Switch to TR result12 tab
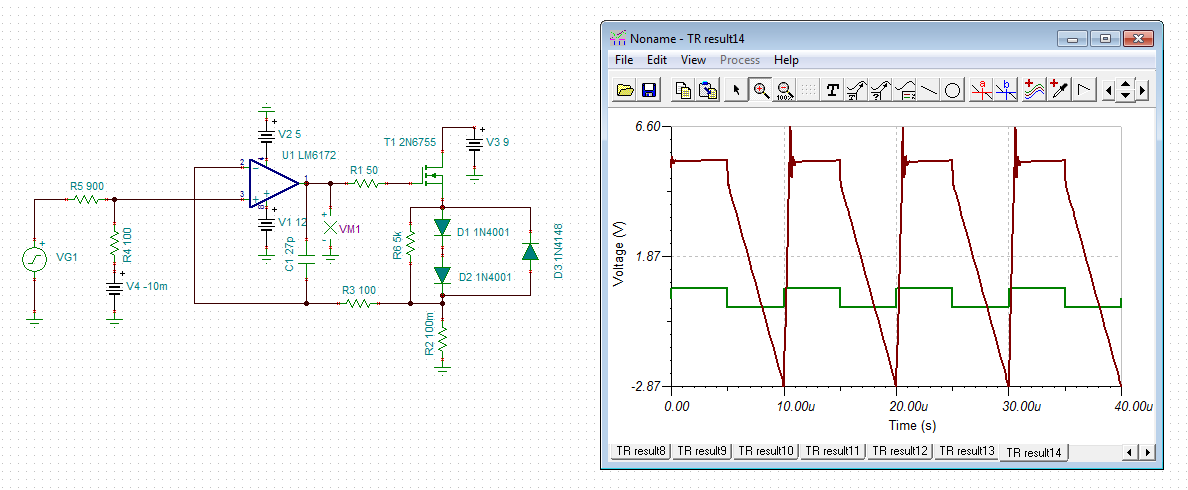Screen dimensions: 1188x490 coord(899,451)
